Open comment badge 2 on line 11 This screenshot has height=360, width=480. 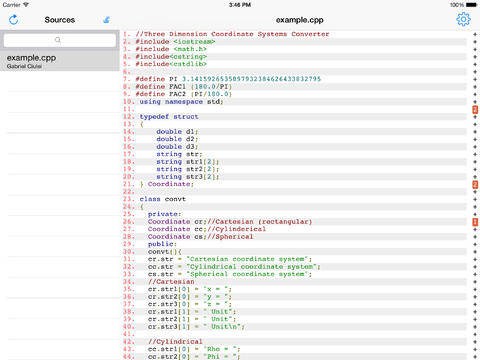pos(475,109)
